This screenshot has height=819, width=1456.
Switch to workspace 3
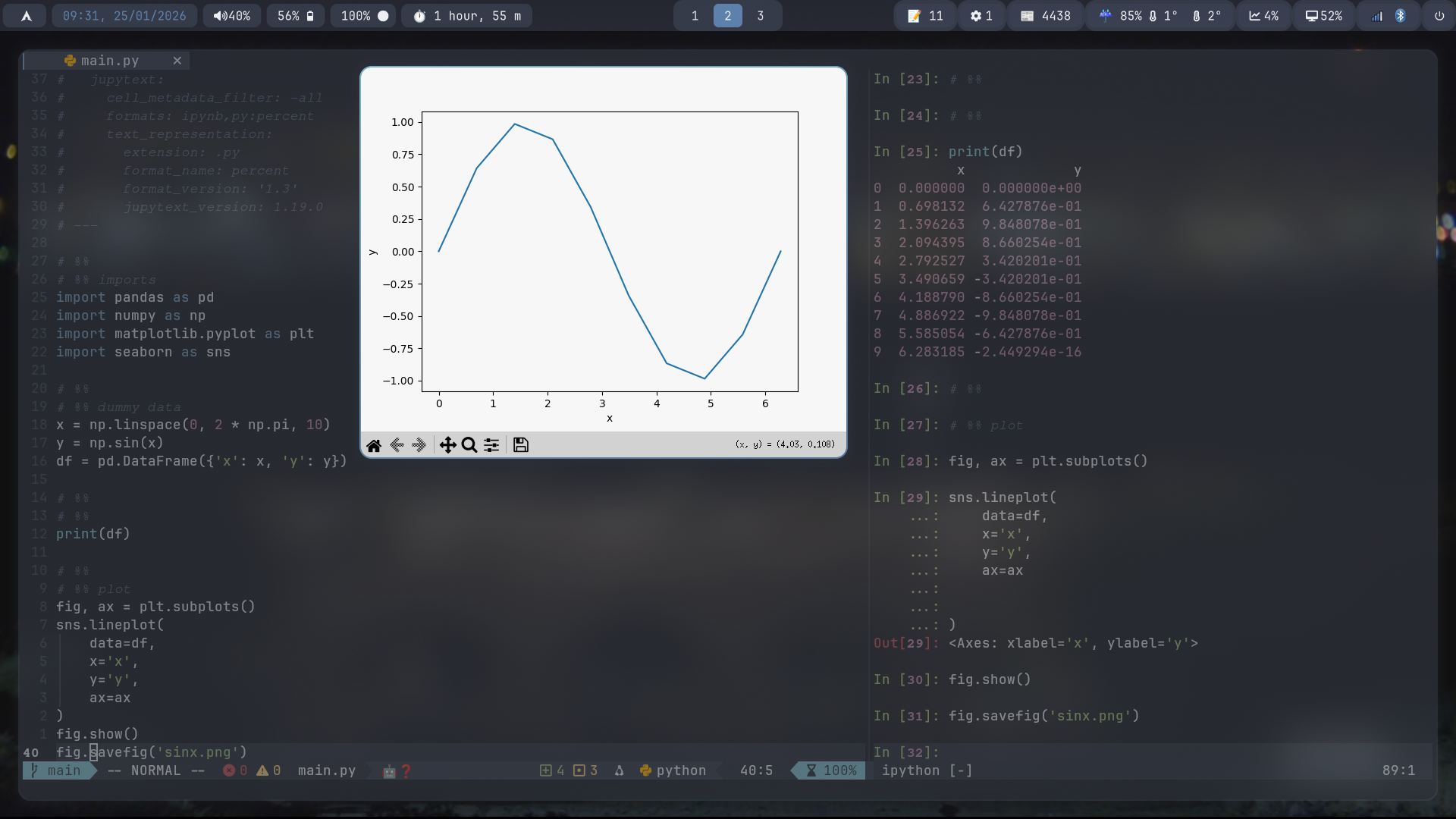pos(760,16)
